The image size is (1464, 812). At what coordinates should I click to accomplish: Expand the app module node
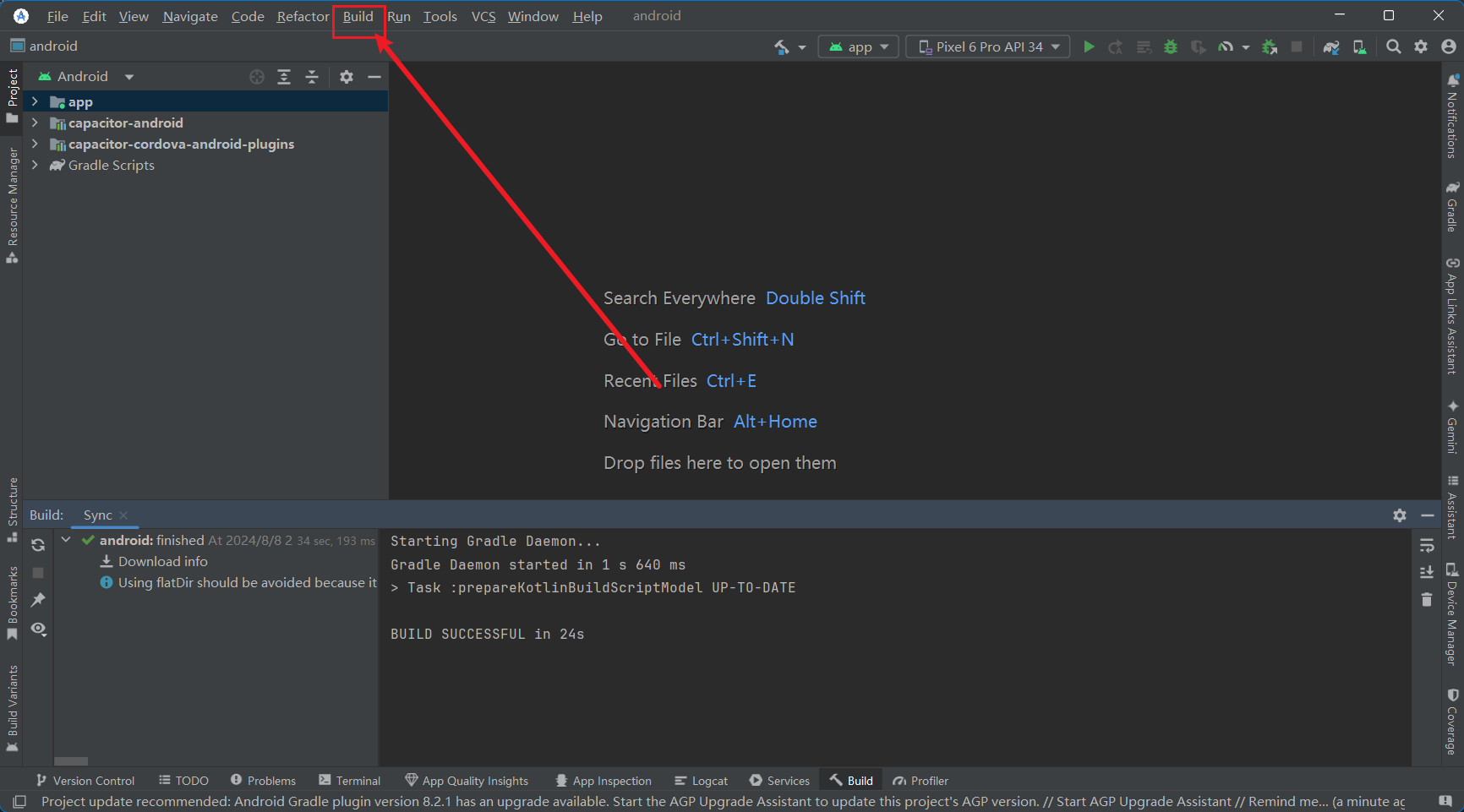[x=35, y=101]
